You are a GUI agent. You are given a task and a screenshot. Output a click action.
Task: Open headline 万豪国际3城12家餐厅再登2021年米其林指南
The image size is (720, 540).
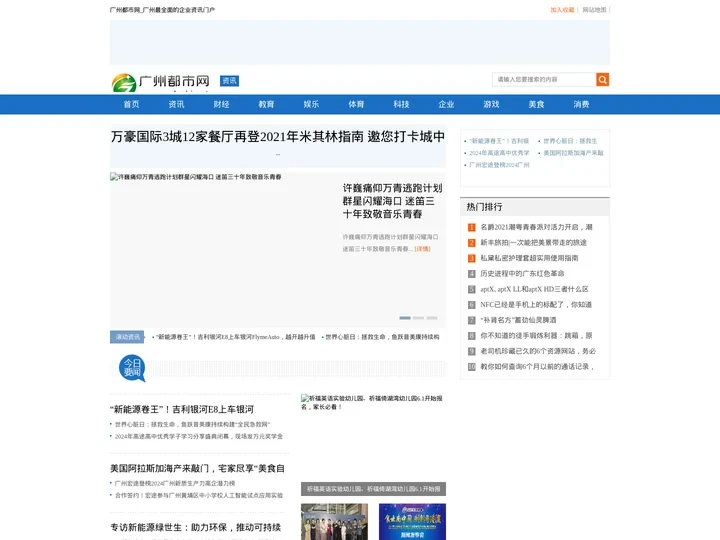click(278, 137)
